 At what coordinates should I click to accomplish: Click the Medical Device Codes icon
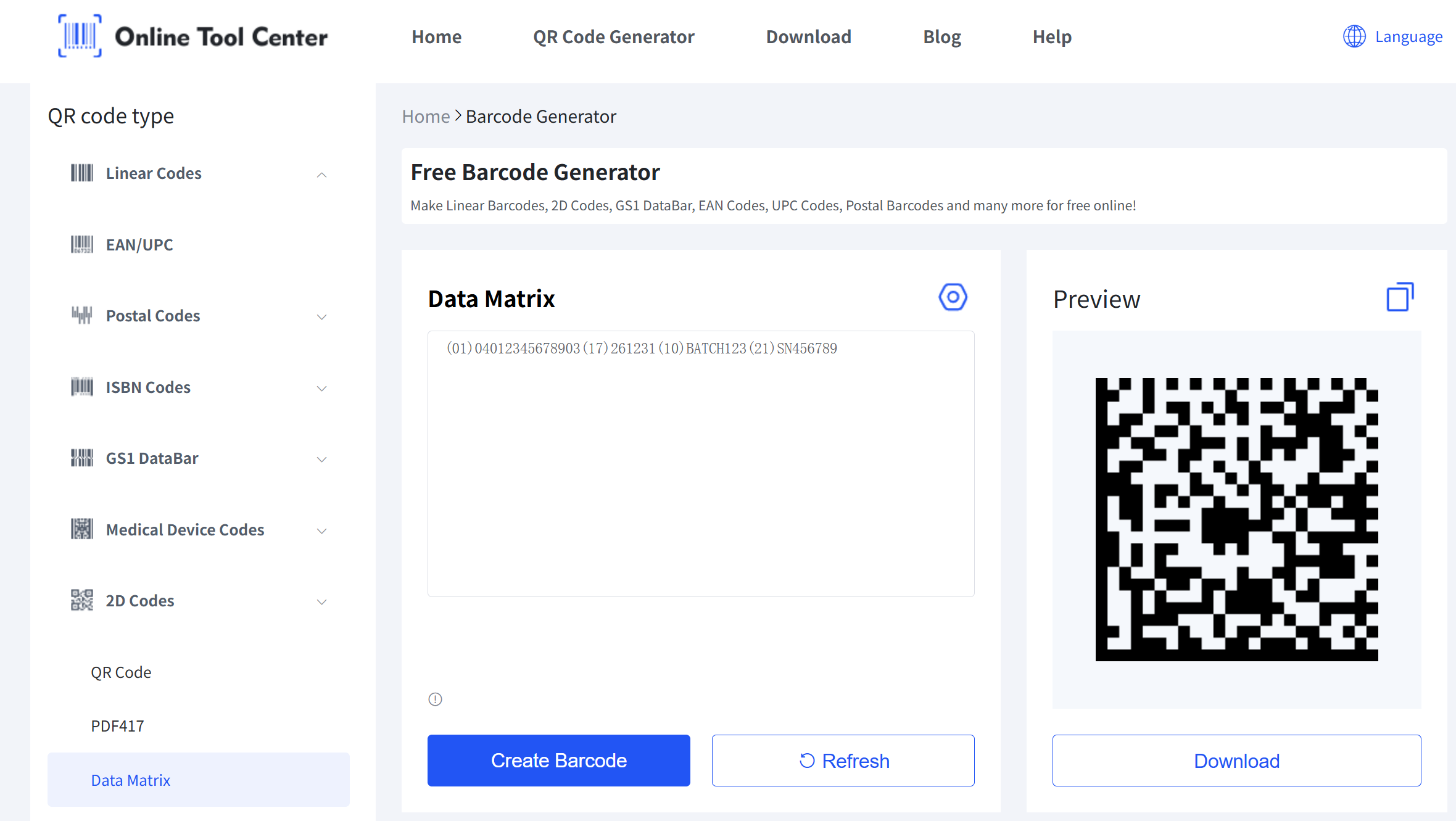[x=81, y=529]
